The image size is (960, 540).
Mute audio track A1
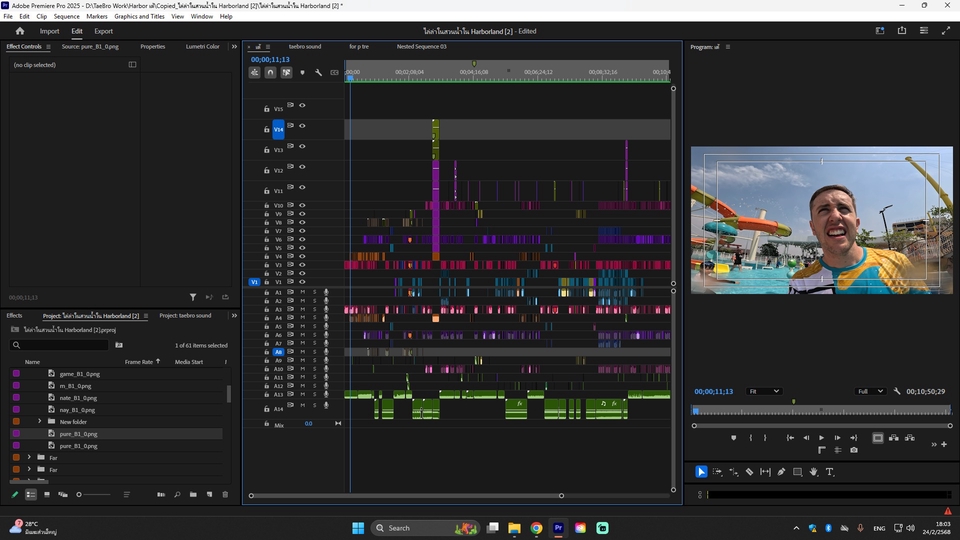pos(303,292)
